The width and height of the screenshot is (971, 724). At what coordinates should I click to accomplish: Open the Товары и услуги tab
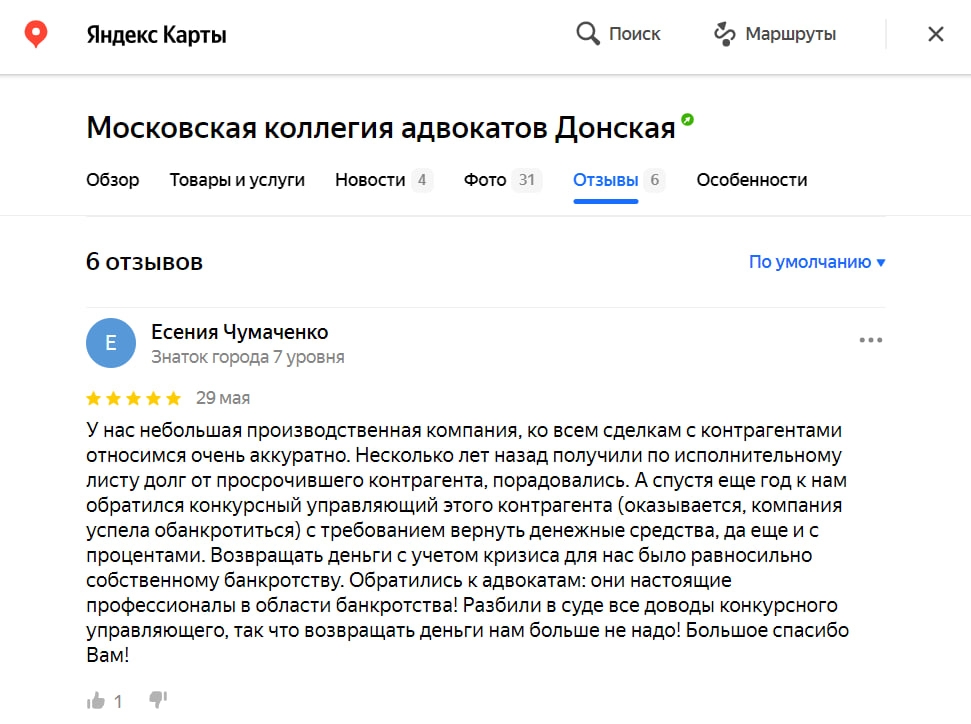point(237,180)
